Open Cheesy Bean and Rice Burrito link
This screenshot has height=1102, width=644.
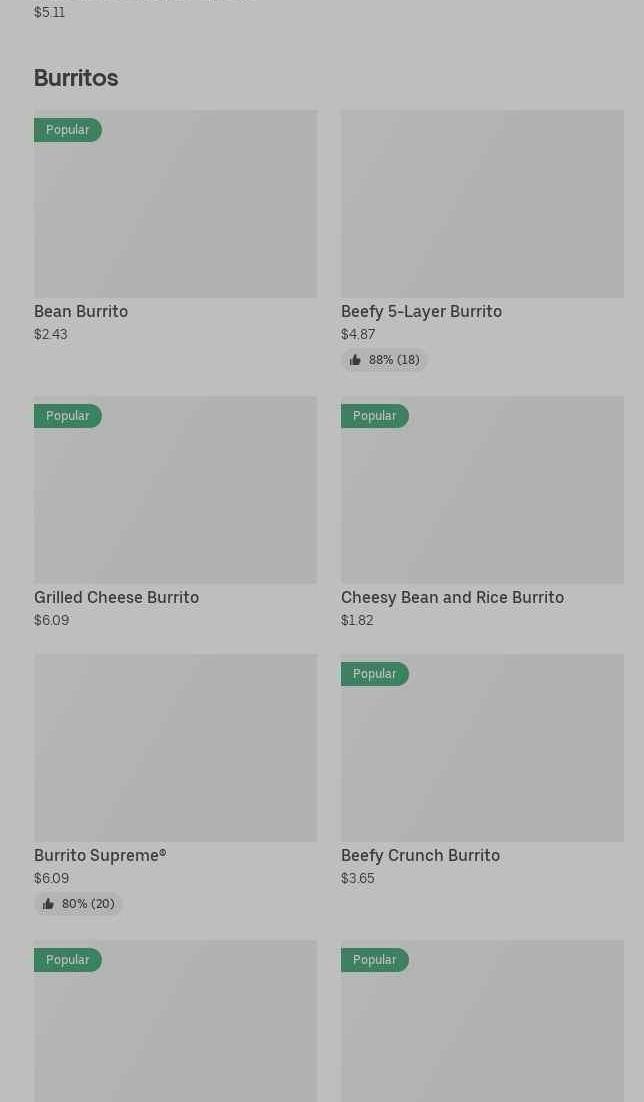[x=452, y=598]
